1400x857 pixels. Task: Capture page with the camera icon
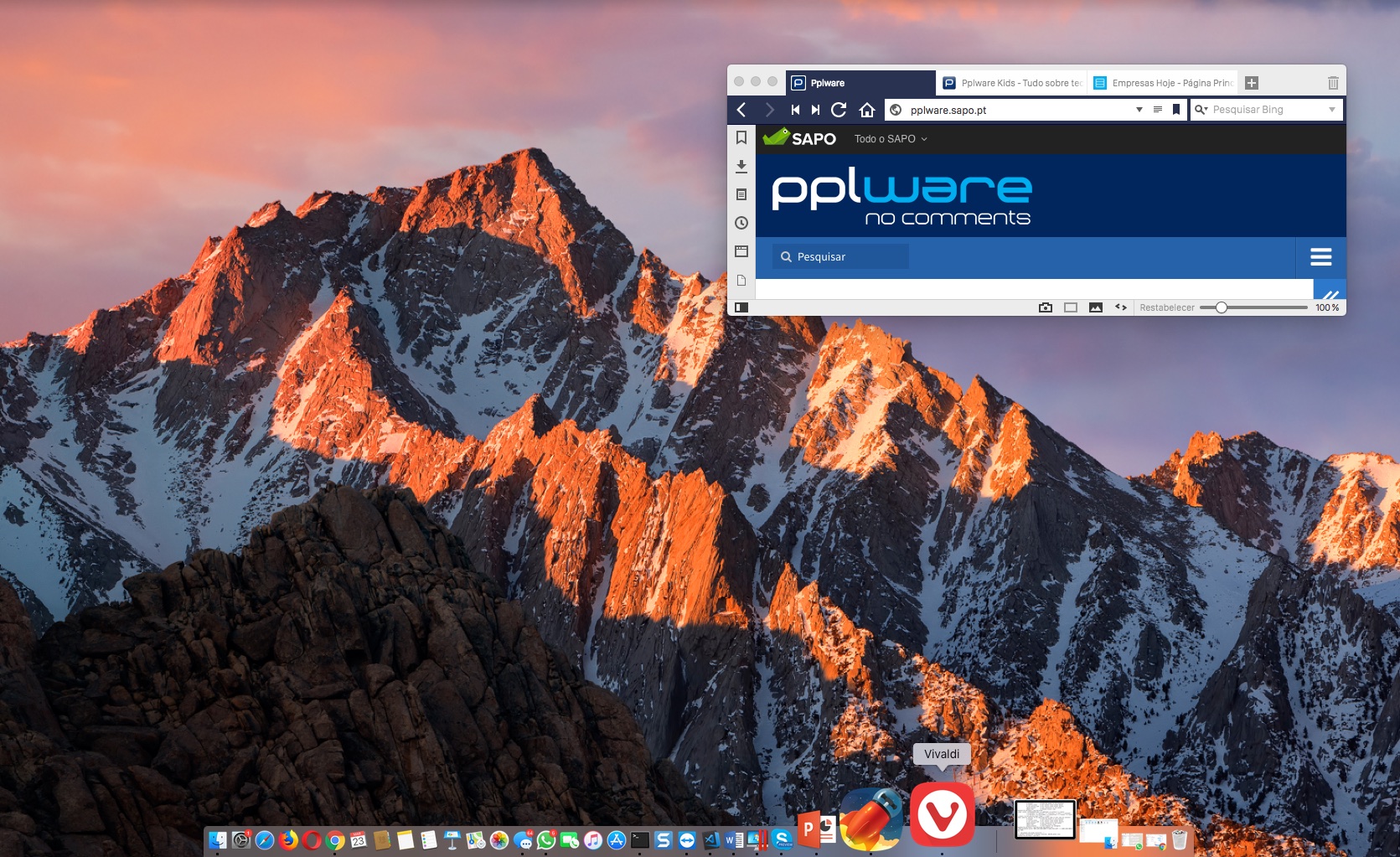1046,307
